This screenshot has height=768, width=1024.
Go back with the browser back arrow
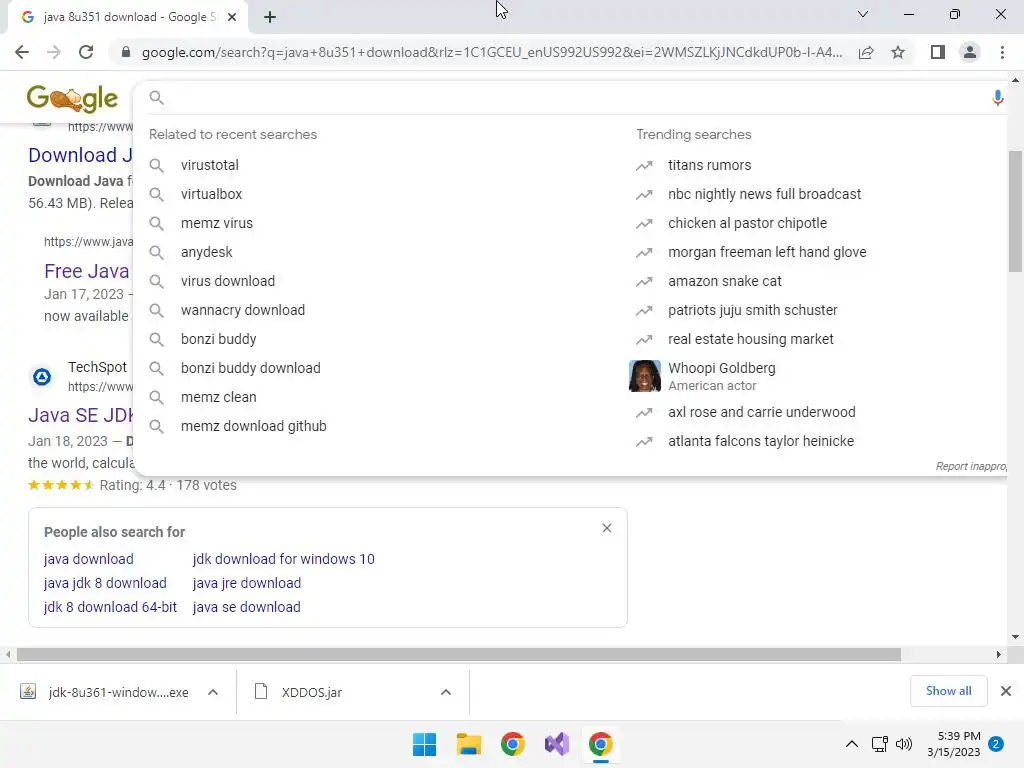pyautogui.click(x=22, y=52)
